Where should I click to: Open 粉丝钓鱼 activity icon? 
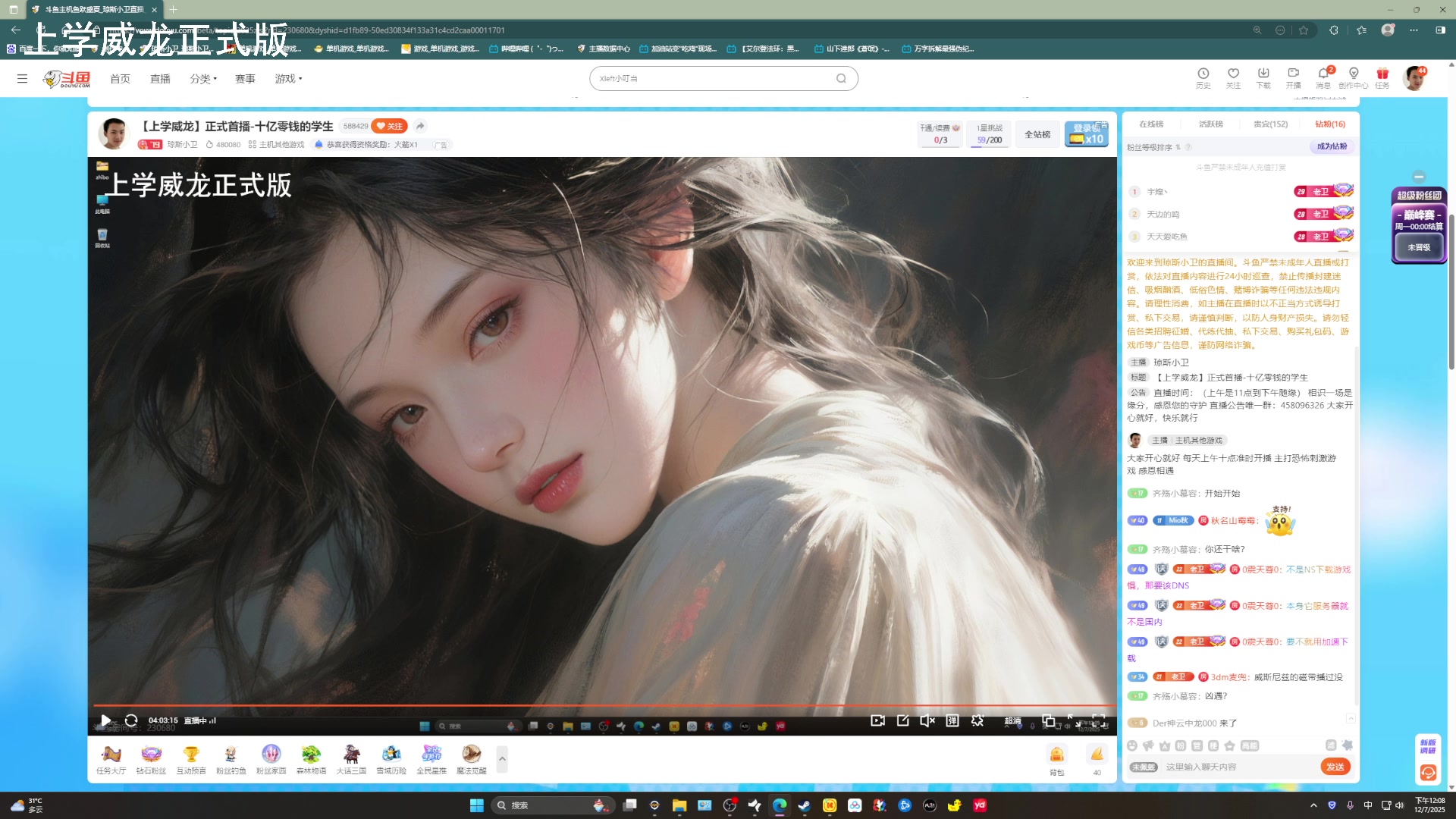231,754
